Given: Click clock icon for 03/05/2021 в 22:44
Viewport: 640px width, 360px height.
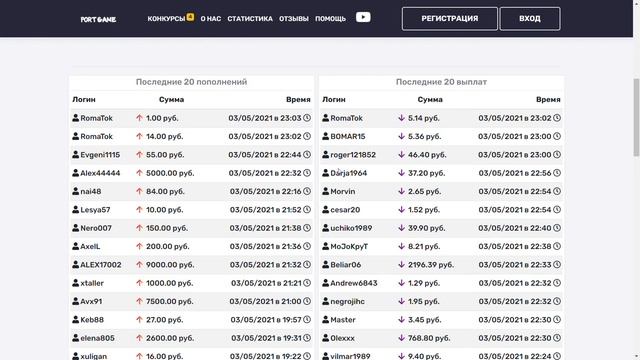Looking at the screenshot, I should pos(307,155).
